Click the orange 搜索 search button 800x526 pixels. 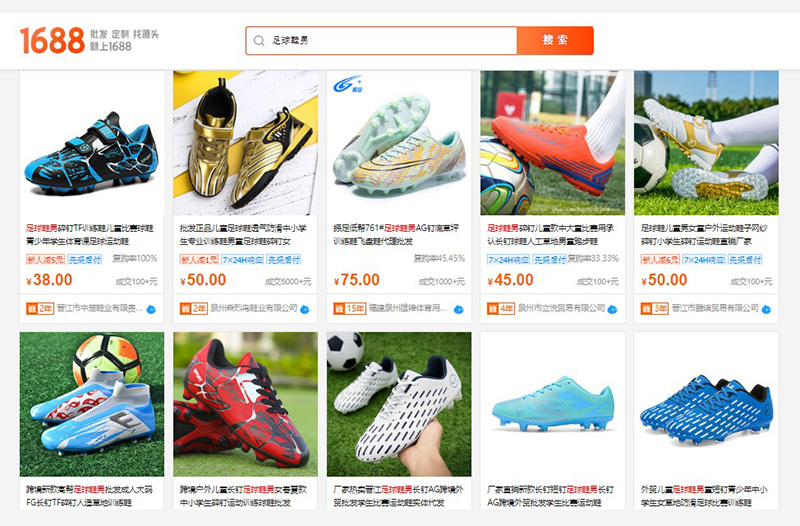(x=555, y=40)
